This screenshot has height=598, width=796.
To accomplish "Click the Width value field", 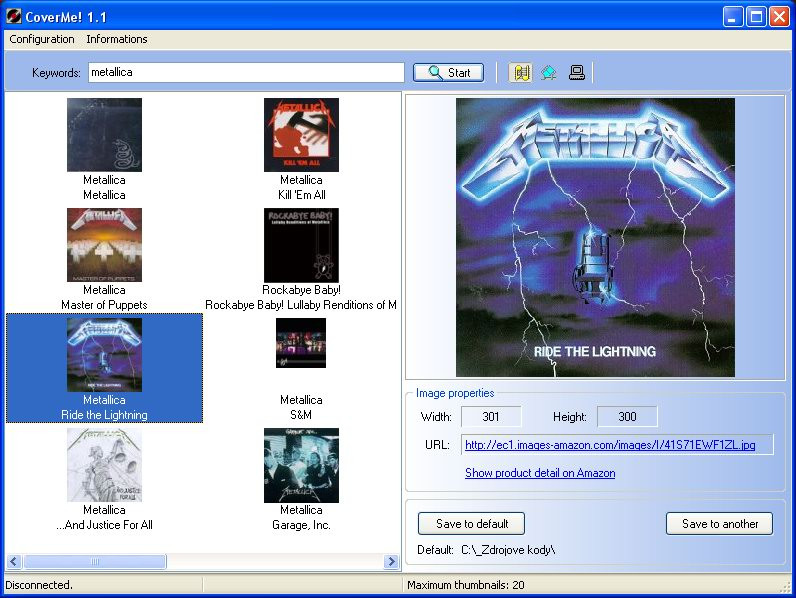I will [491, 417].
